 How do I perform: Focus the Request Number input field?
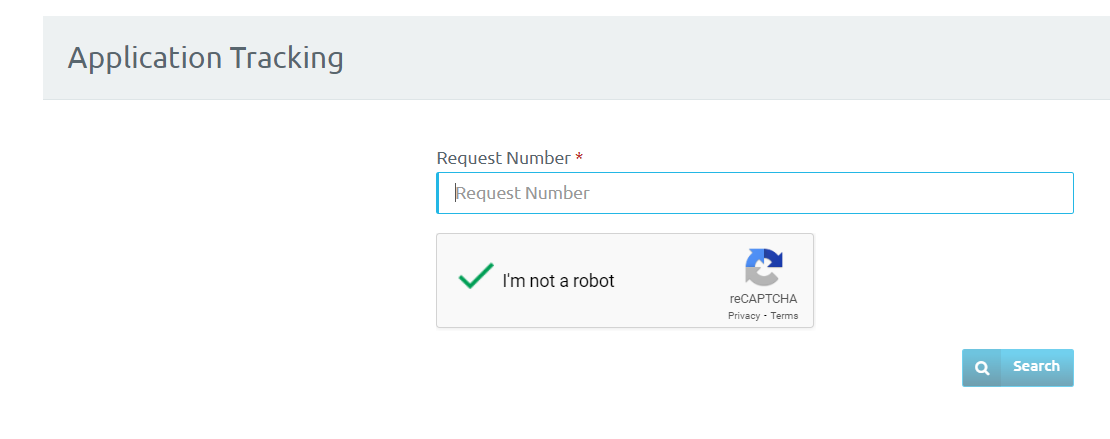click(755, 193)
